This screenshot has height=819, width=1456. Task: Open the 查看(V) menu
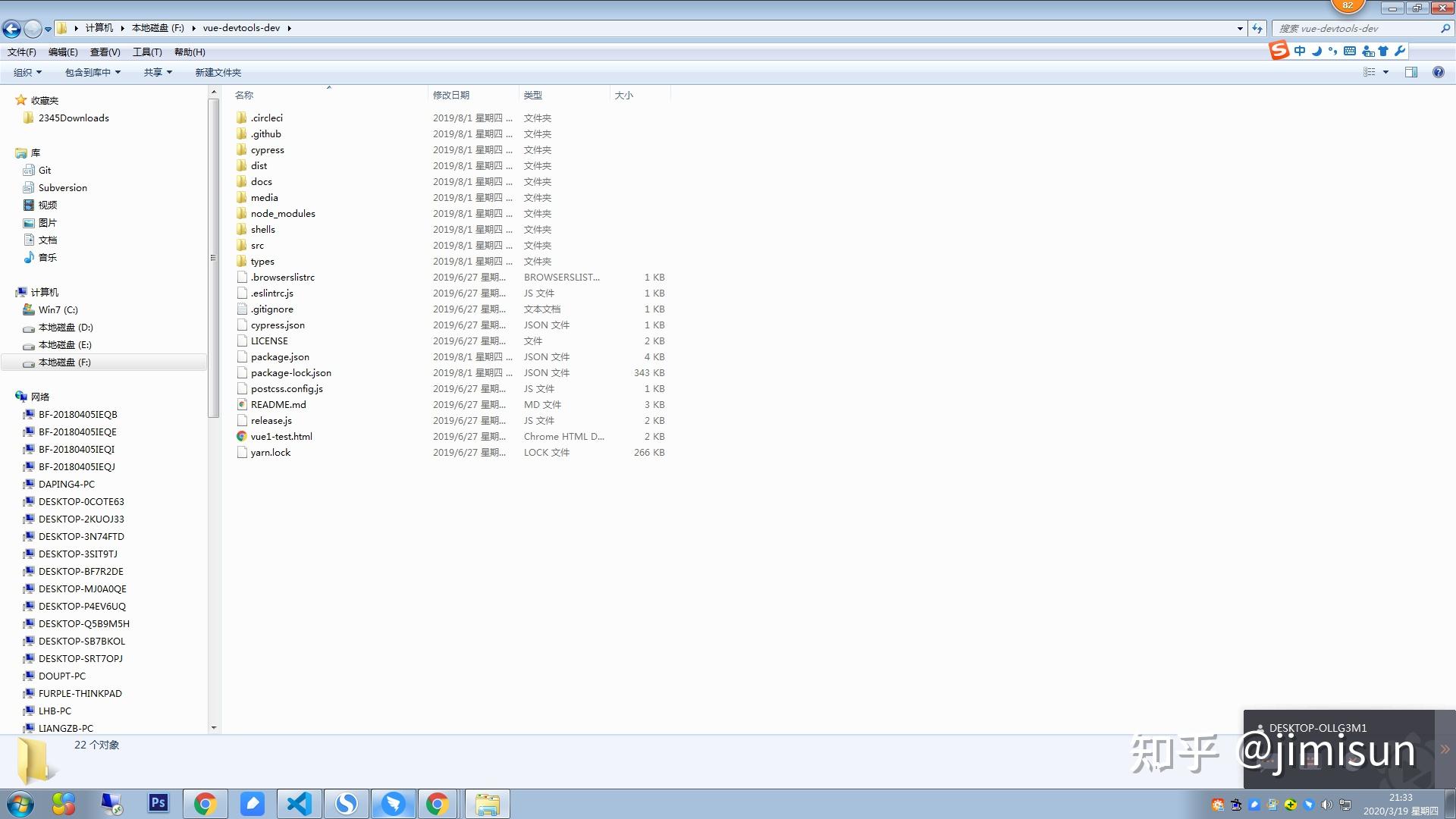click(105, 52)
